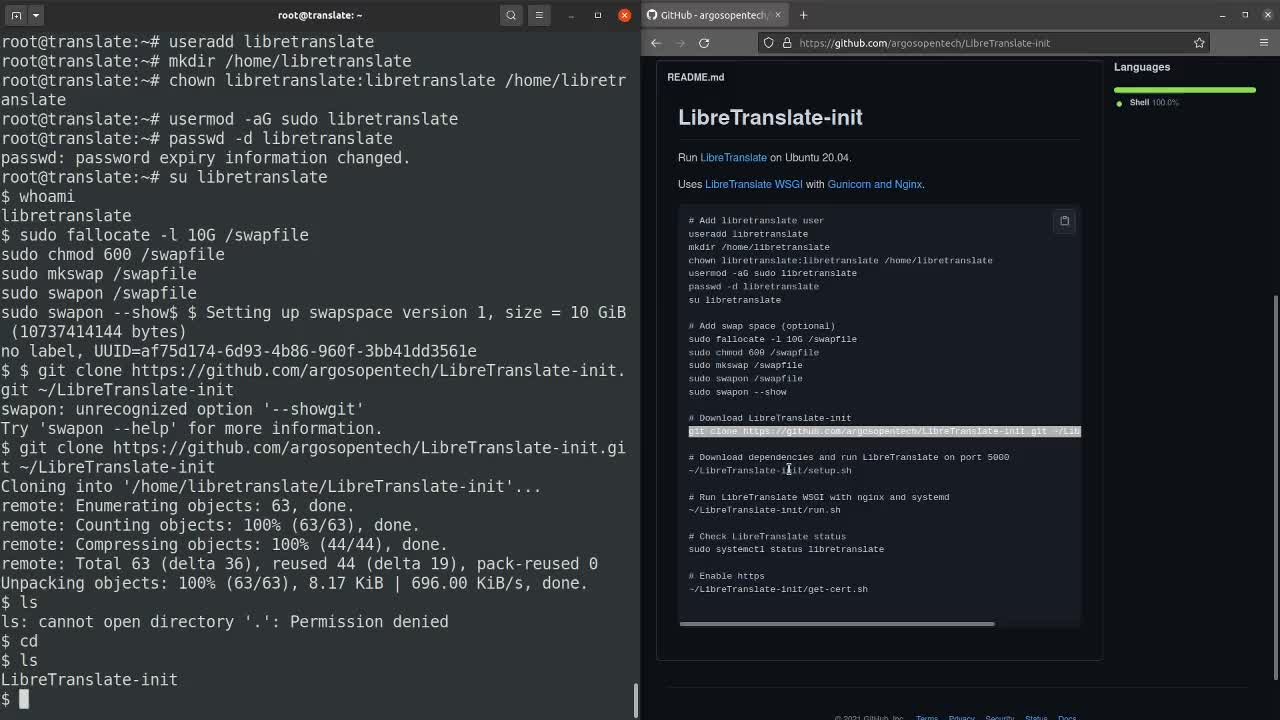Bookmark this page with the star icon
This screenshot has height=720, width=1280.
point(1199,43)
